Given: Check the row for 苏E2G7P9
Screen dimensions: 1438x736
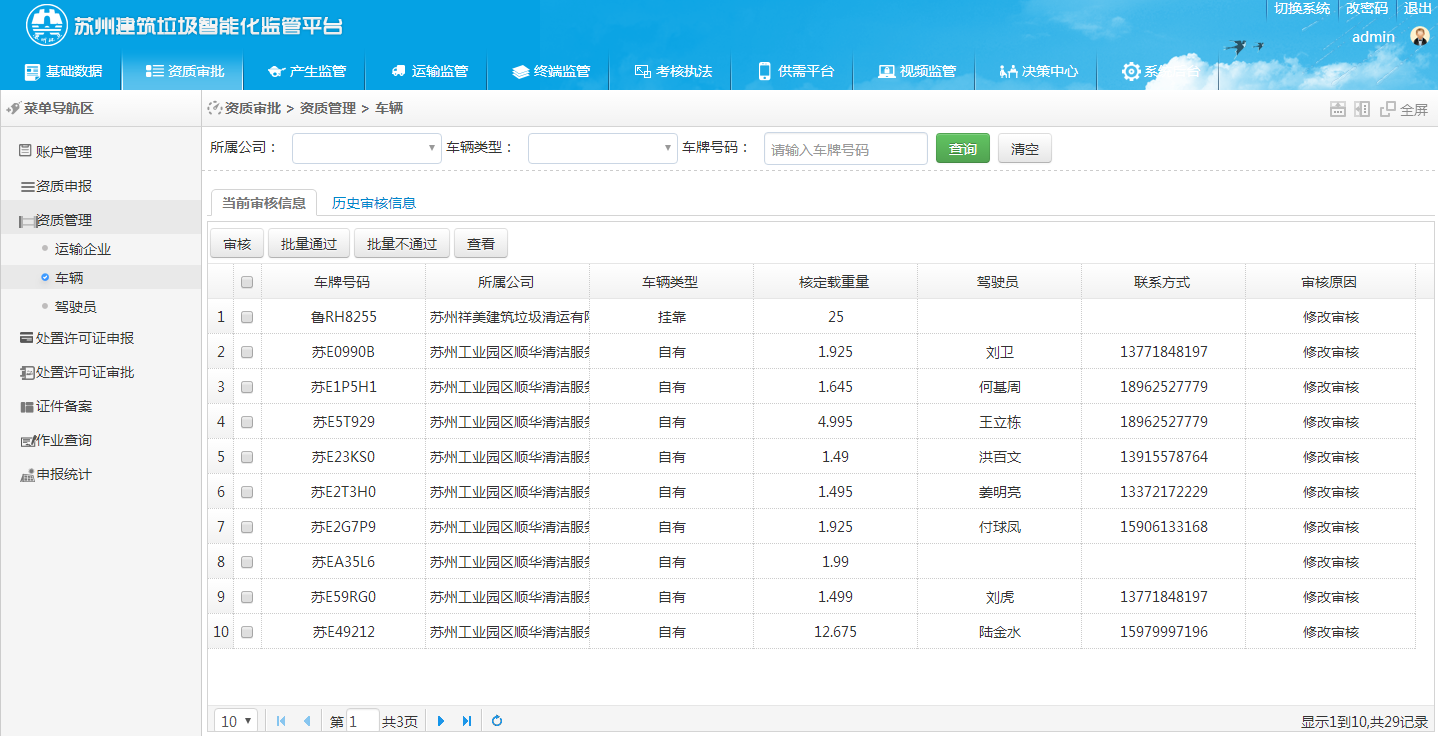Looking at the screenshot, I should pos(247,527).
